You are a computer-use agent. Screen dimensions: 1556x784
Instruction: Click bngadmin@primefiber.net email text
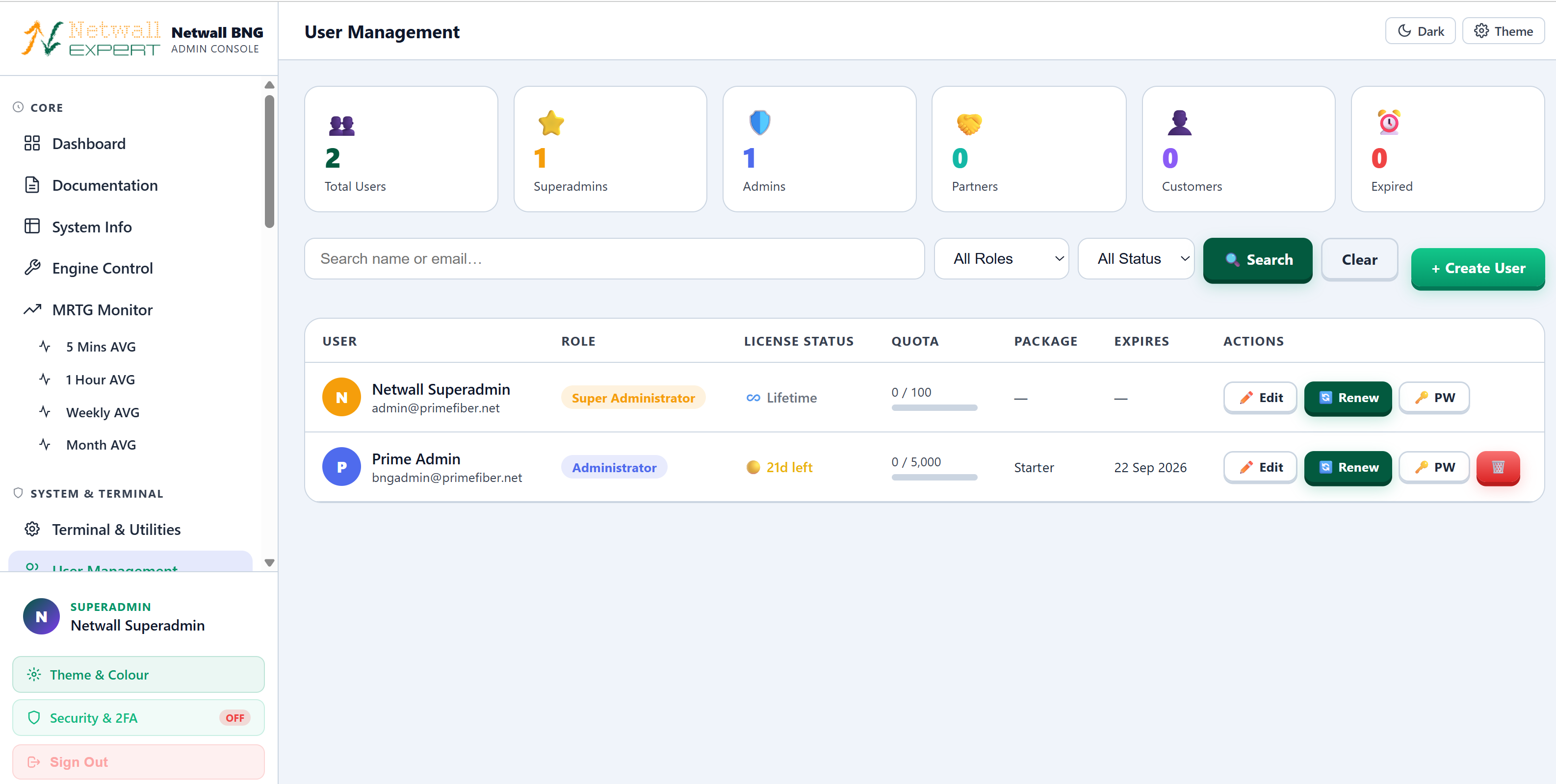click(447, 478)
